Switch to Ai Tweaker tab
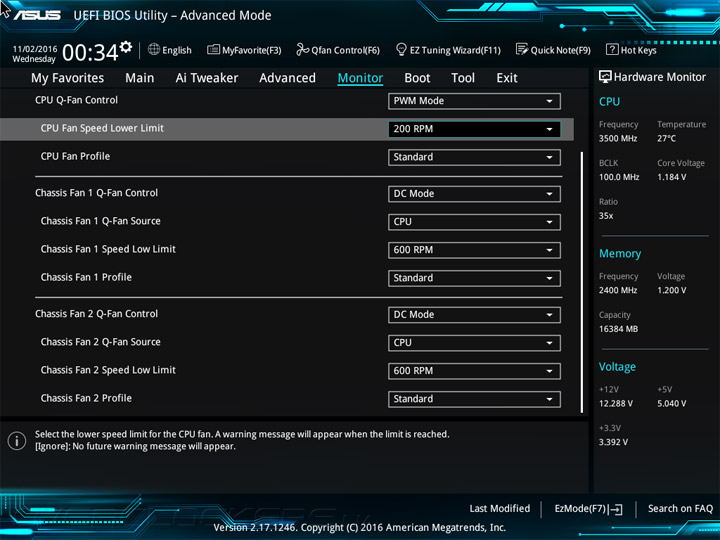Screen dimensions: 720x540 click(x=207, y=78)
